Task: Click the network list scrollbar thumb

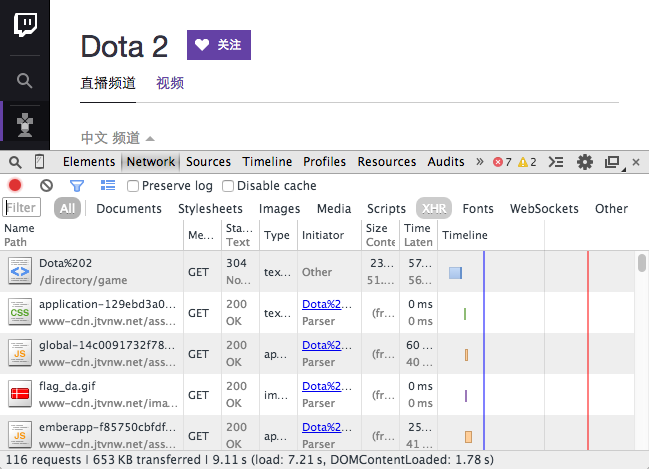Action: click(642, 263)
